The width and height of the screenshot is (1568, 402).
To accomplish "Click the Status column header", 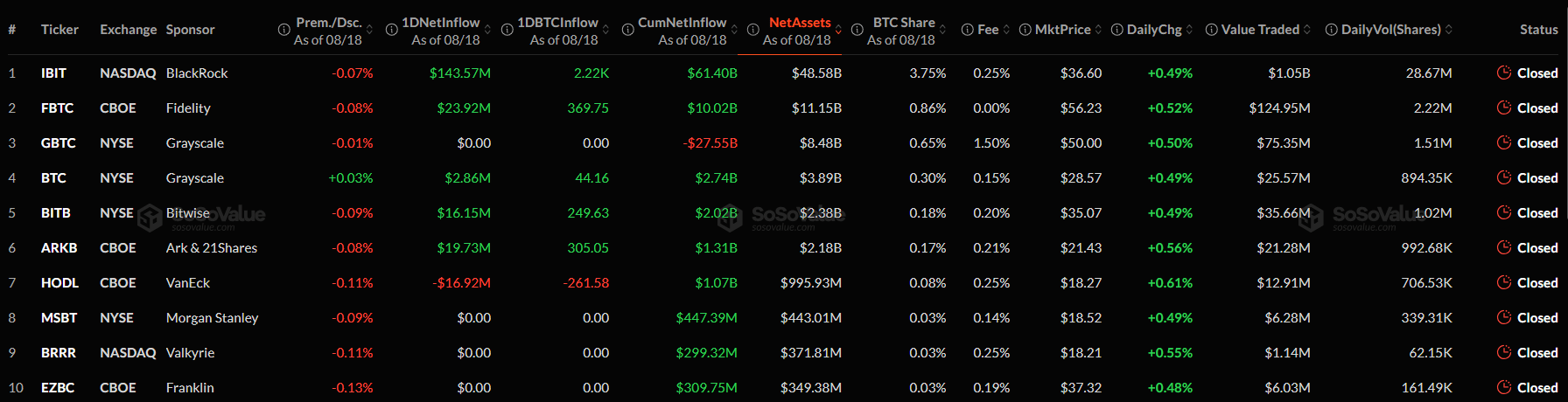I will (x=1539, y=30).
